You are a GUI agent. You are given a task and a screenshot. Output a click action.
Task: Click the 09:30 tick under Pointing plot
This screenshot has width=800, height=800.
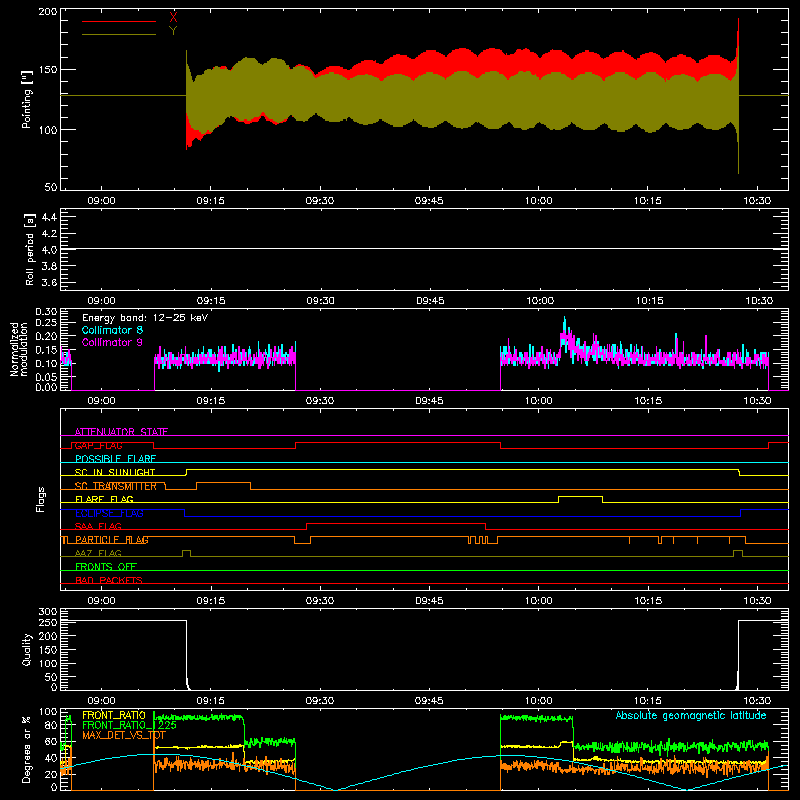click(320, 201)
